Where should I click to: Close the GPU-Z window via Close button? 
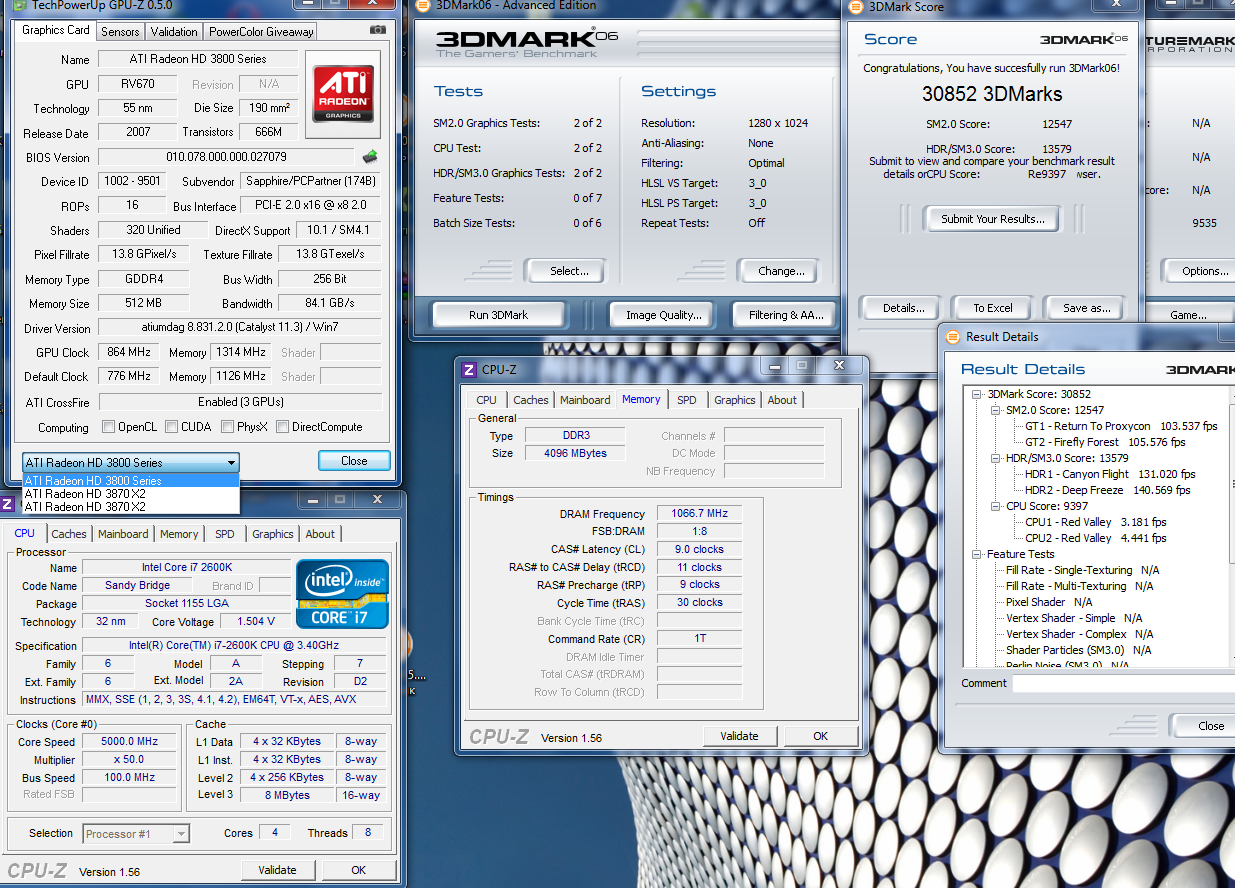coord(354,461)
